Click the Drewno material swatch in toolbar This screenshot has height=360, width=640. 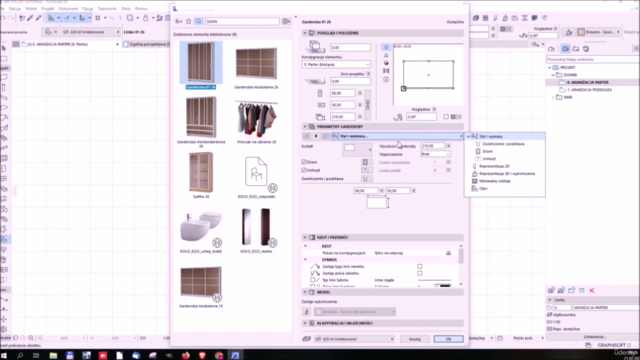(582, 32)
